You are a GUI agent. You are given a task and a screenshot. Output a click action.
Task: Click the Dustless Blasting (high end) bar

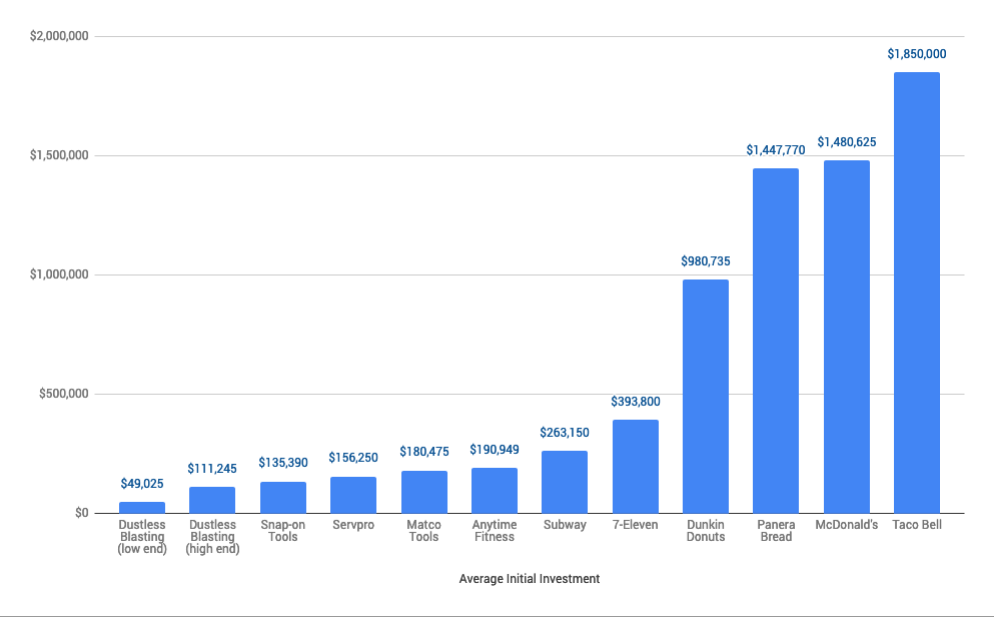[x=212, y=500]
